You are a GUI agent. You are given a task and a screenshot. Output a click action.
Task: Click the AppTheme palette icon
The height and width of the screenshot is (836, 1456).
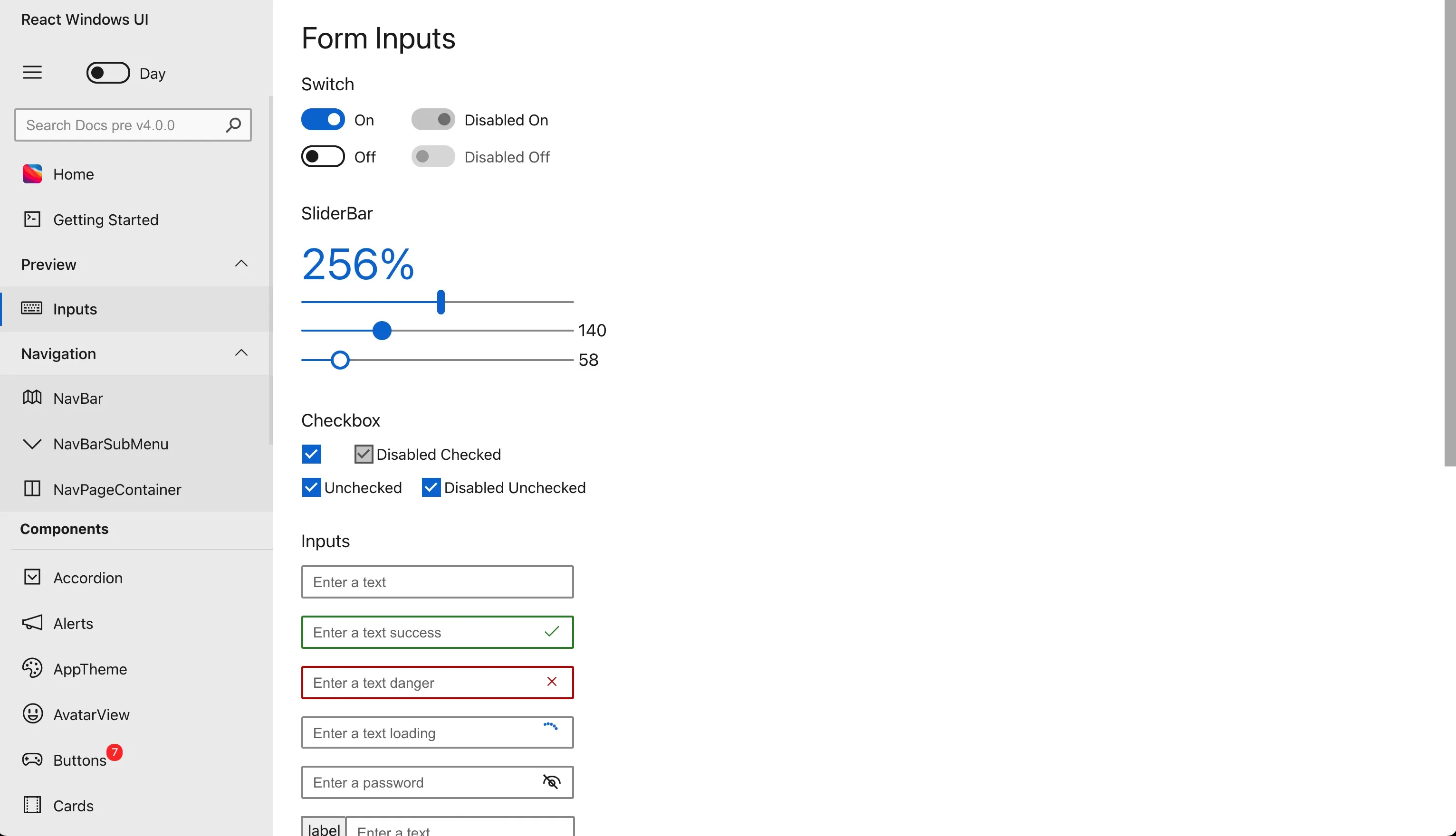tap(32, 668)
